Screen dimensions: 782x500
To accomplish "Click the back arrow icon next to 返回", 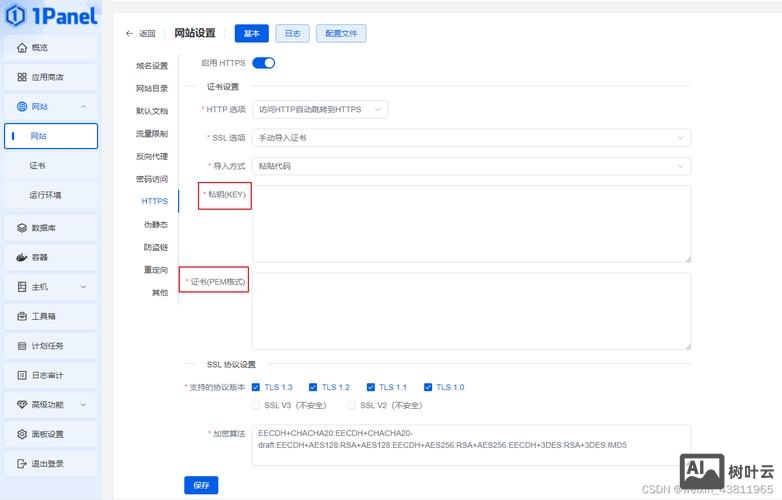I will pyautogui.click(x=129, y=33).
